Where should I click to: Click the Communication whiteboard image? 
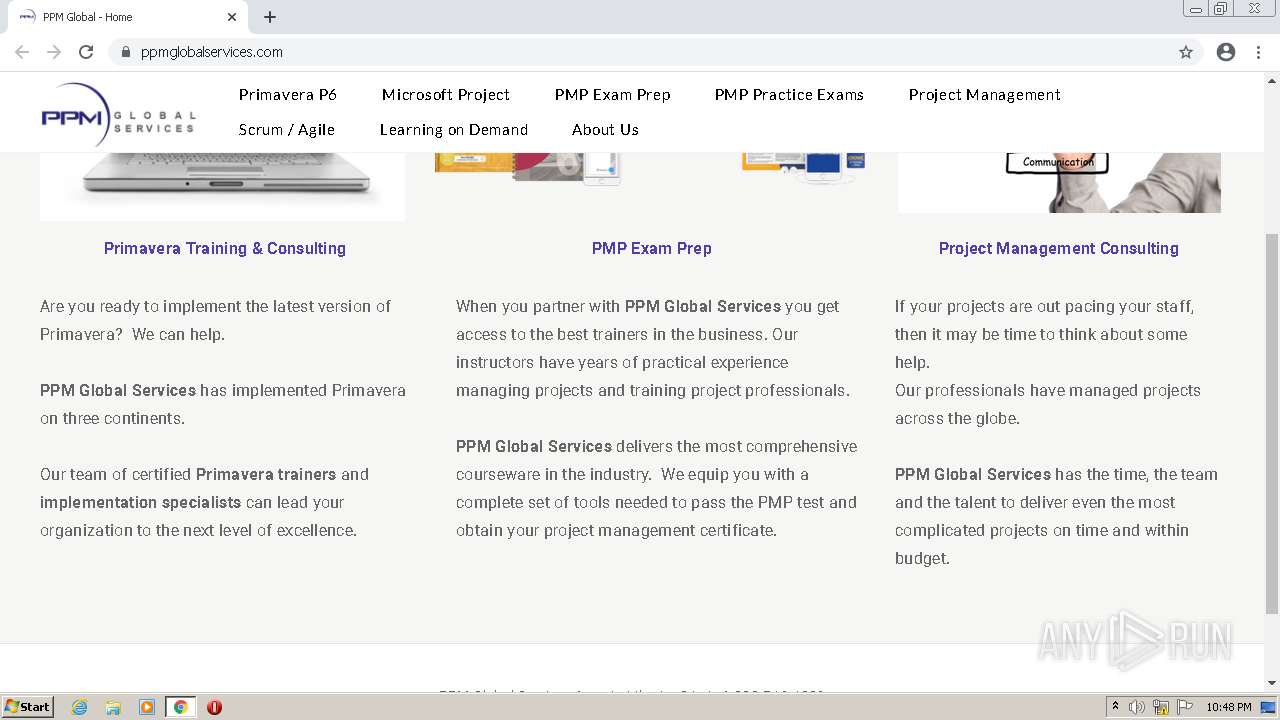[x=1059, y=182]
